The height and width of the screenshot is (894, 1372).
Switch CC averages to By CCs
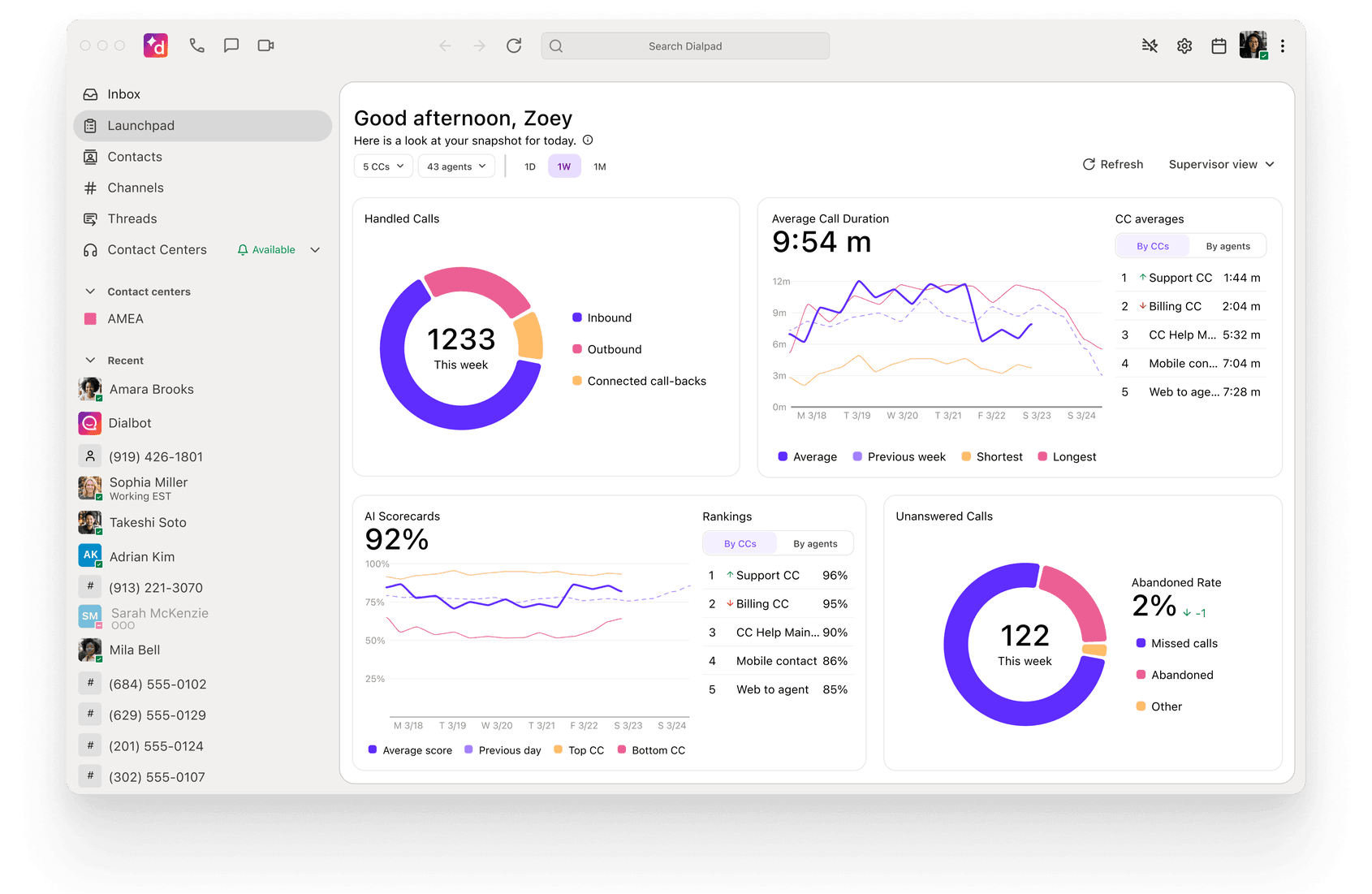click(x=1153, y=246)
